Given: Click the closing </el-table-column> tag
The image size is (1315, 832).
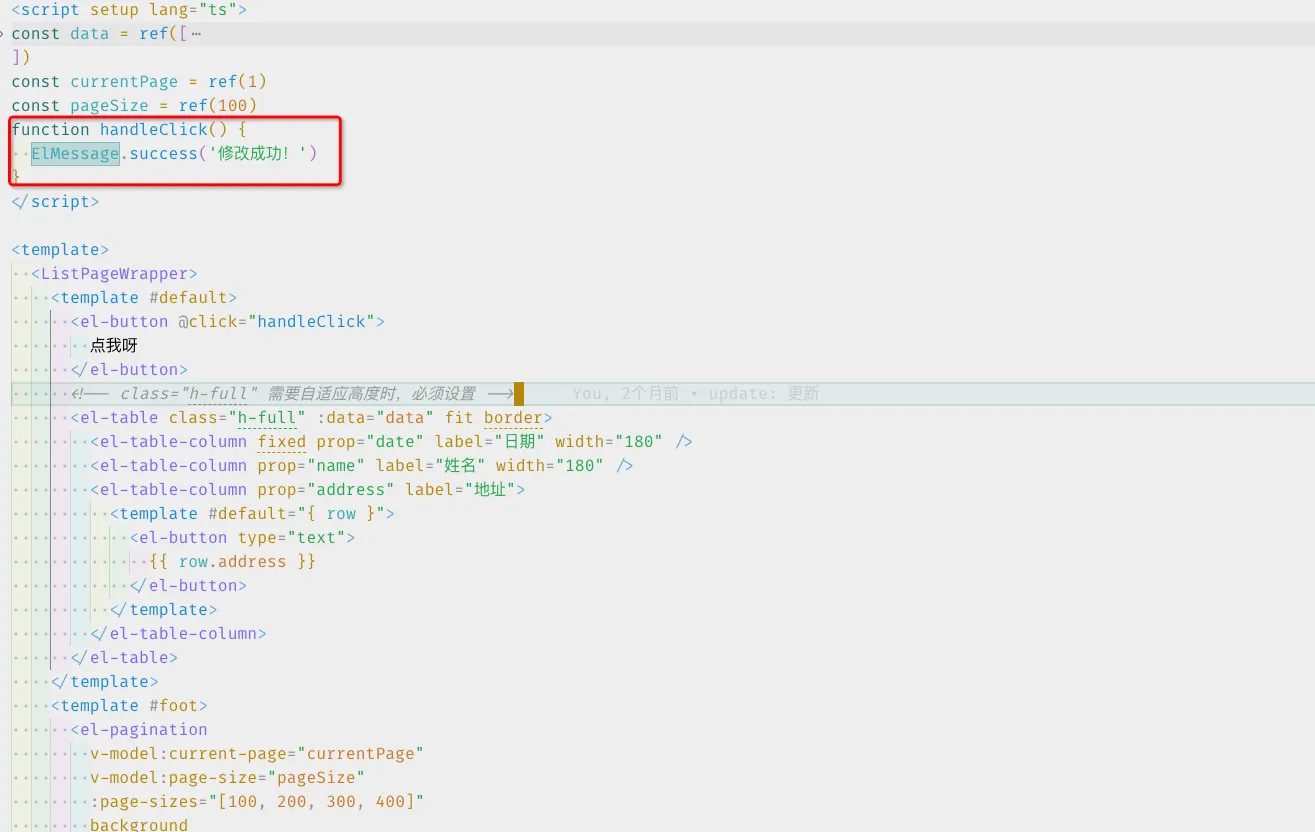Looking at the screenshot, I should click(179, 634).
